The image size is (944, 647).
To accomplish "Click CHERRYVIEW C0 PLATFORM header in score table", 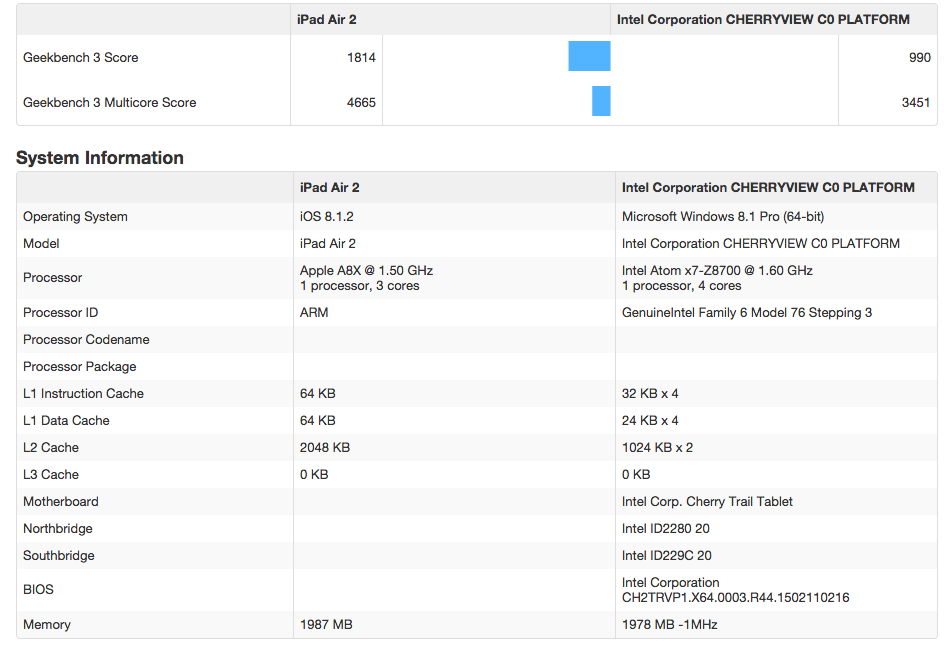I will click(x=763, y=19).
